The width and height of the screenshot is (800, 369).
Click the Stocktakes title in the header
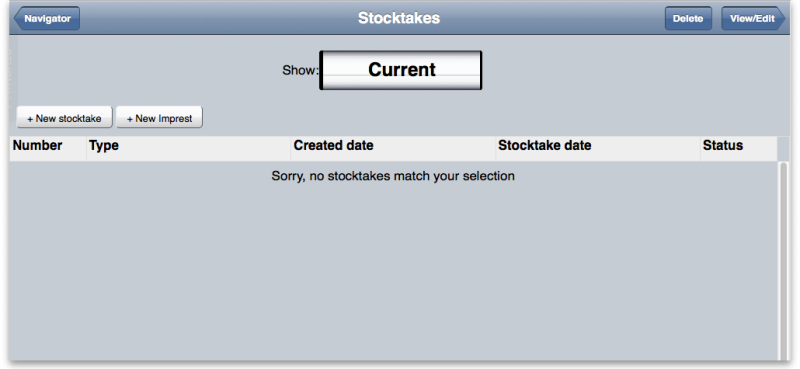[399, 18]
